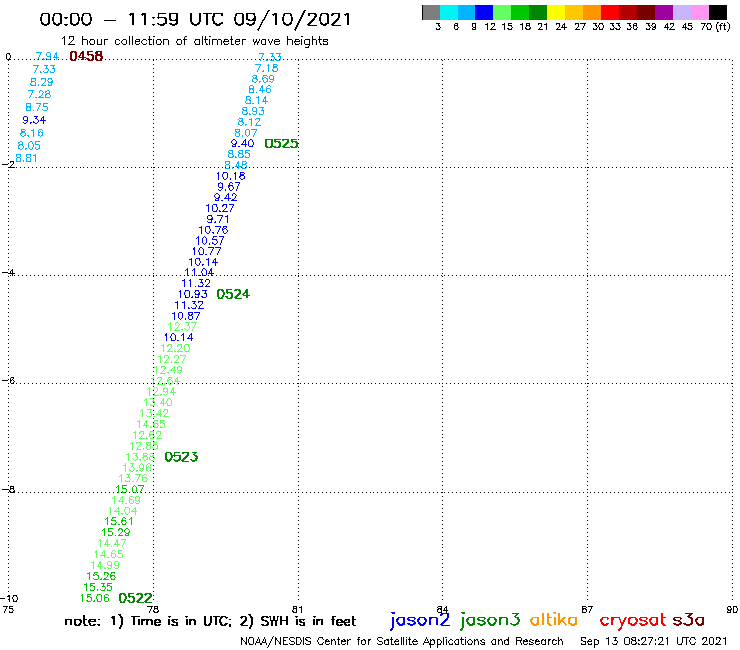Click the 11.04 wave height value
Image resolution: width=740 pixels, height=650 pixels.
199,272
